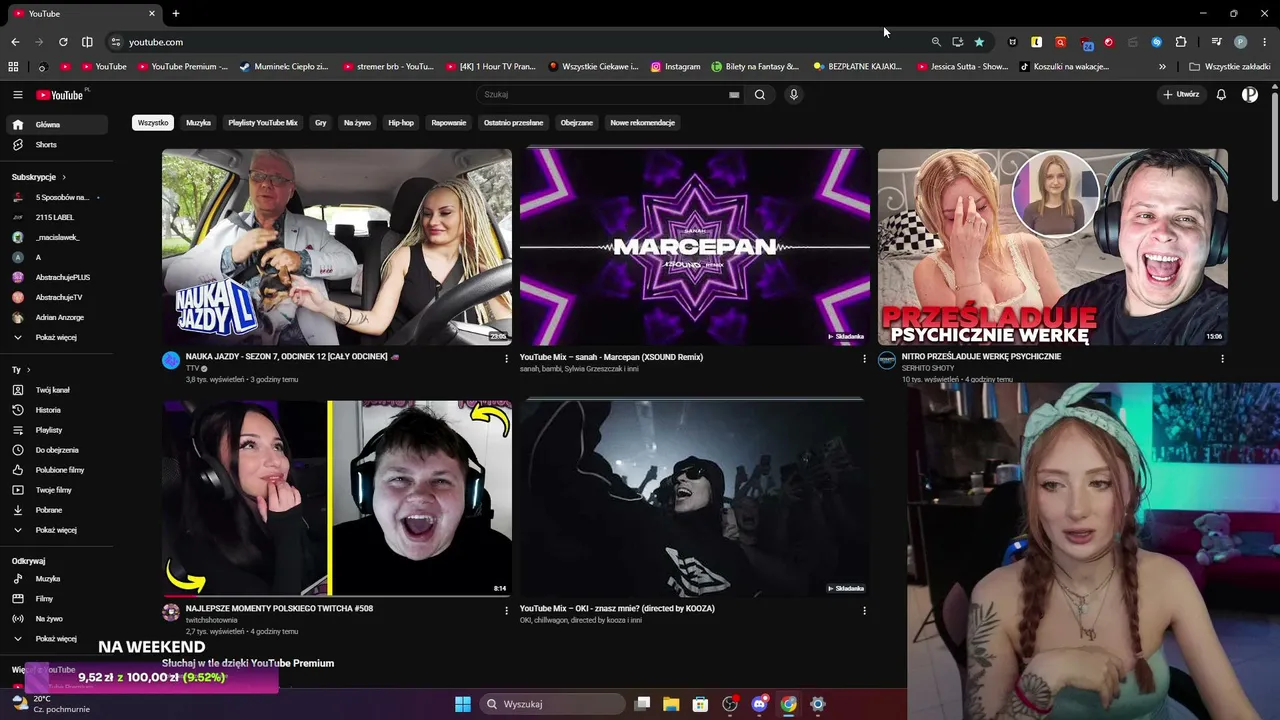
Task: Select the Obejrzane filter chip
Action: (577, 123)
